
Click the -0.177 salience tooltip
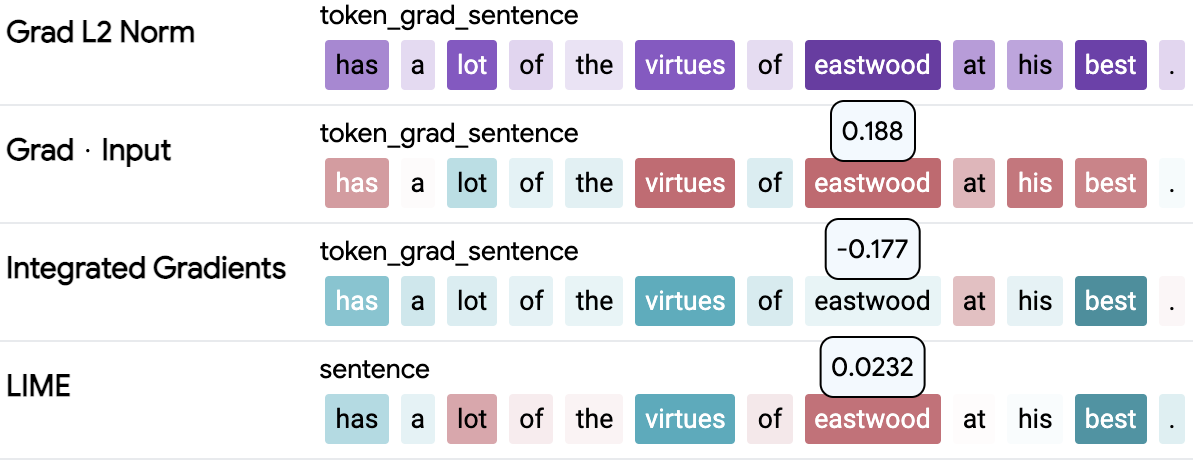click(x=872, y=249)
